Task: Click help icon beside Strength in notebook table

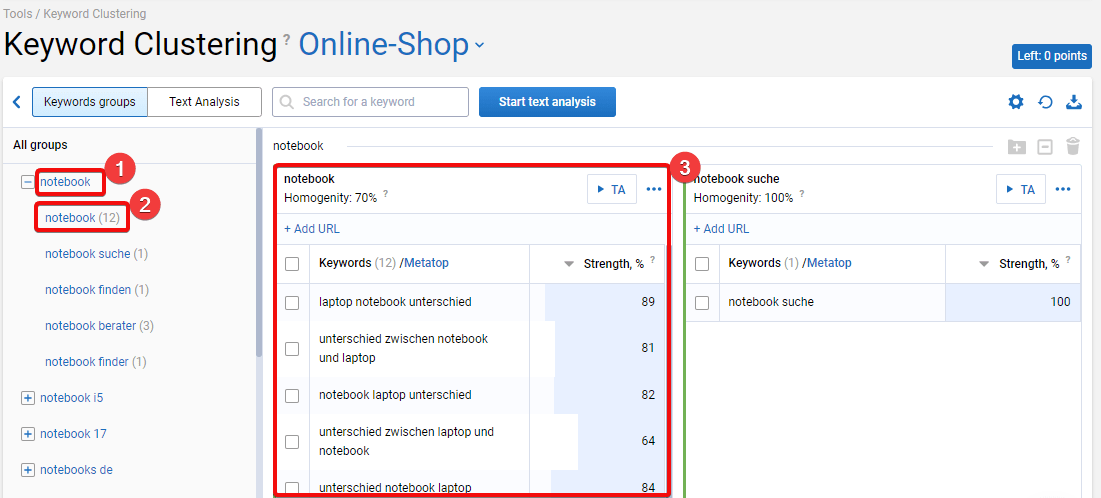Action: (652, 260)
